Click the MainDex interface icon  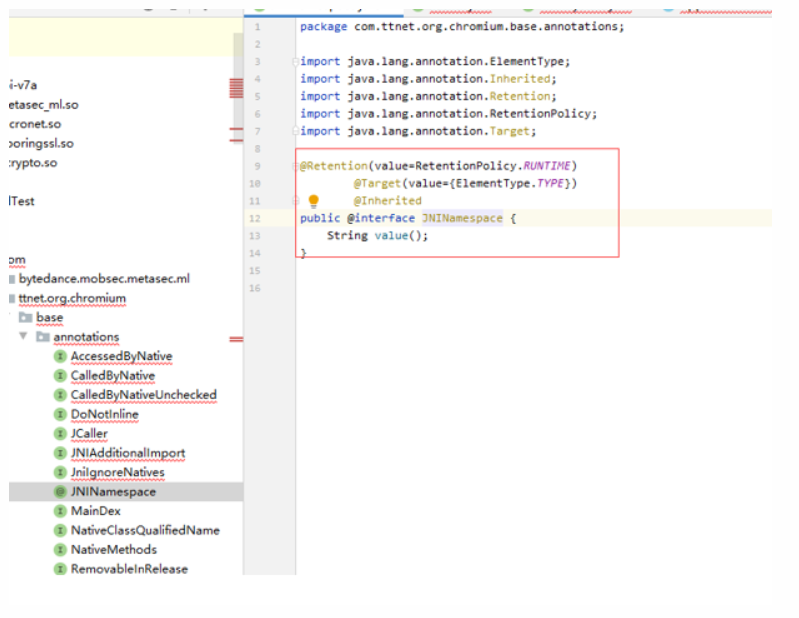pyautogui.click(x=60, y=511)
